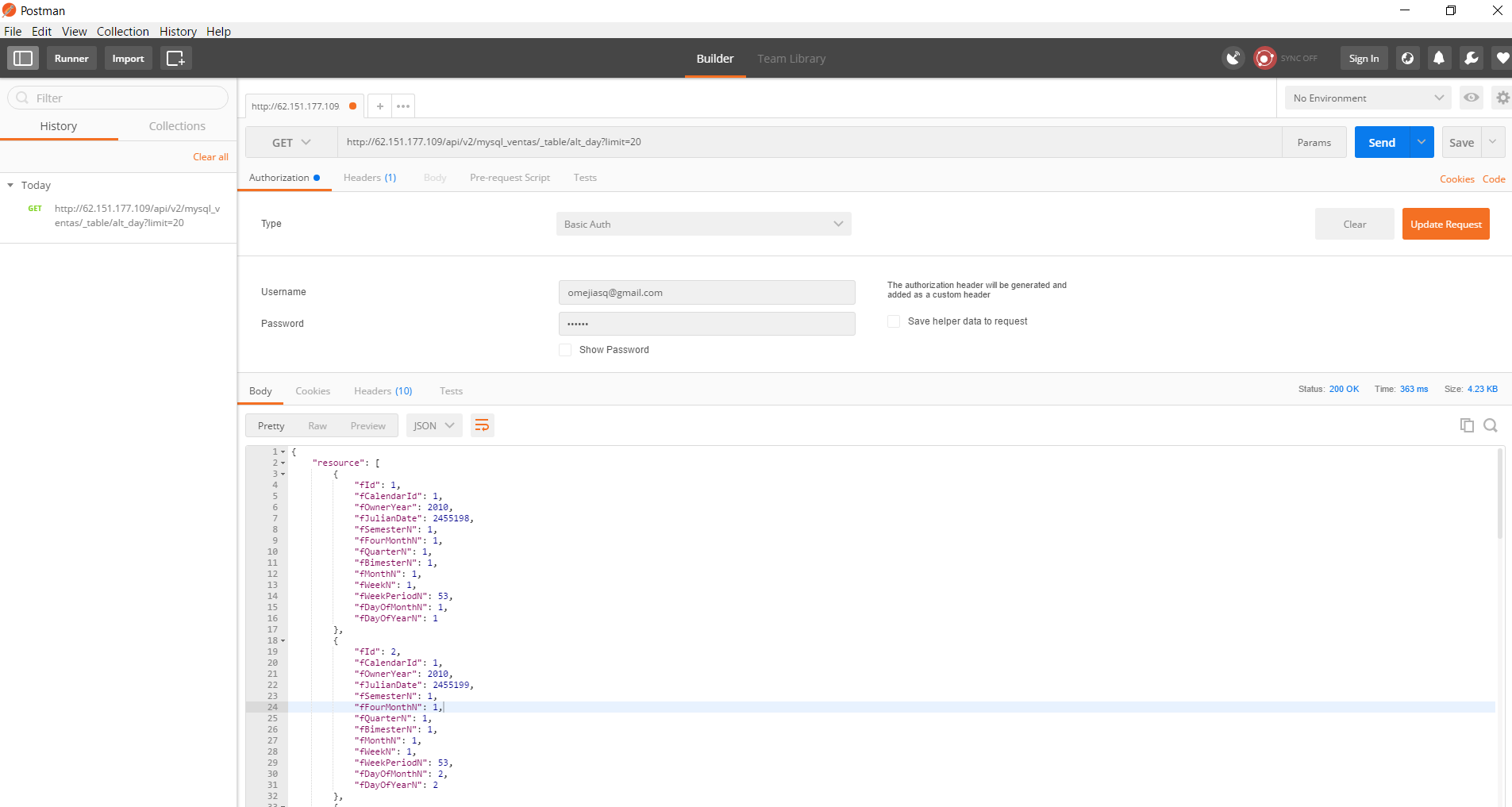Screen dimensions: 1512x807
Task: Open tab options ellipsis menu
Action: (403, 106)
